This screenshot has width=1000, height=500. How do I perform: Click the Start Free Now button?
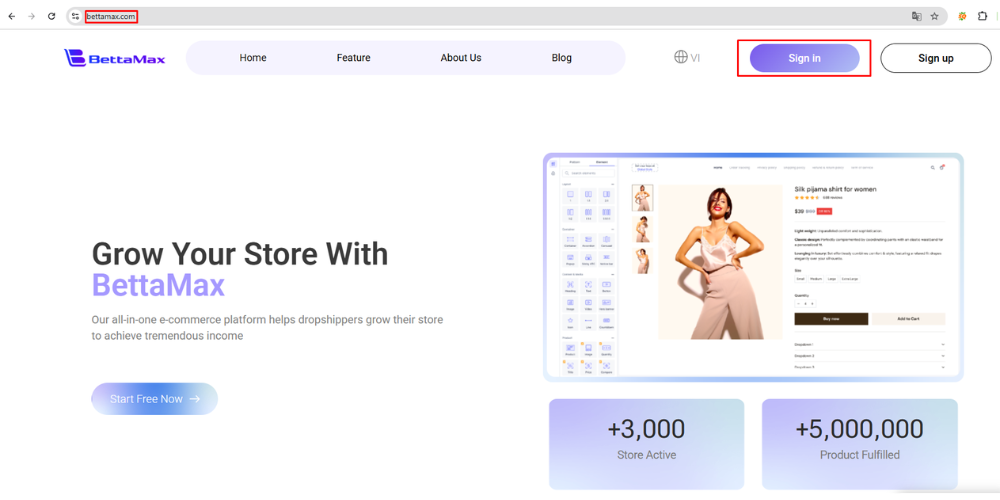154,399
